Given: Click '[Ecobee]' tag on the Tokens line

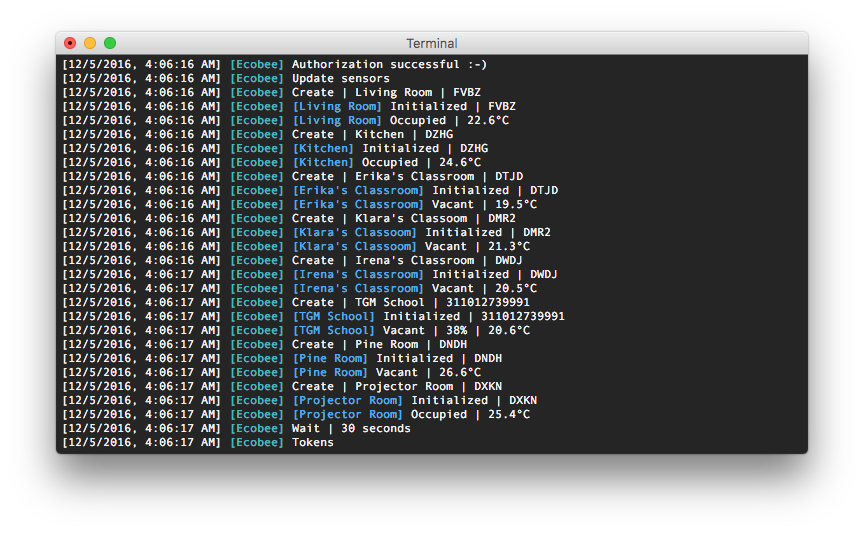Looking at the screenshot, I should pyautogui.click(x=257, y=443).
